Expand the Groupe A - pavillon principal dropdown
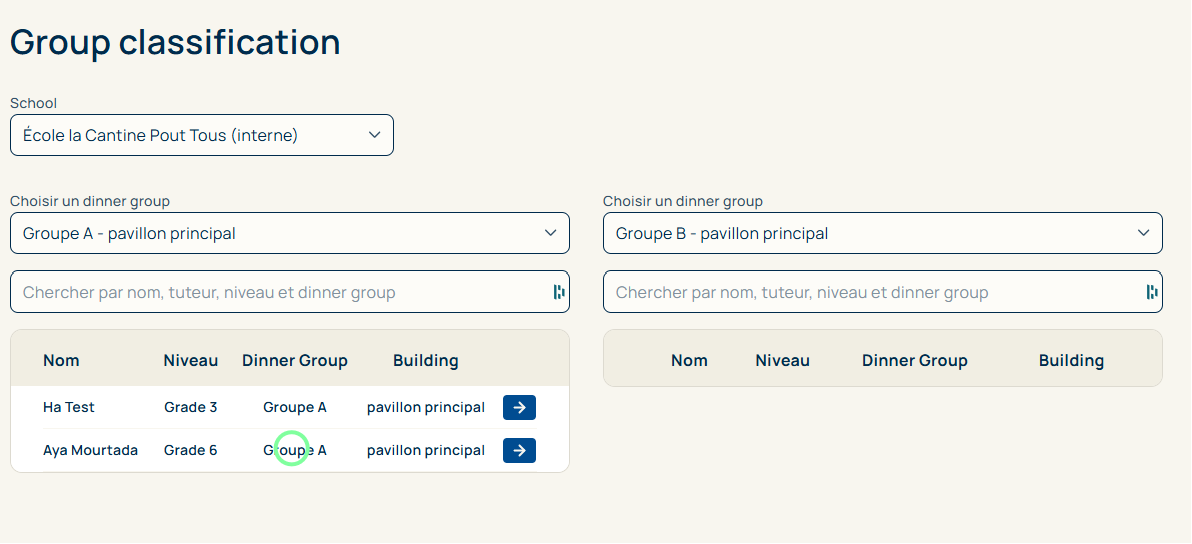 point(289,233)
